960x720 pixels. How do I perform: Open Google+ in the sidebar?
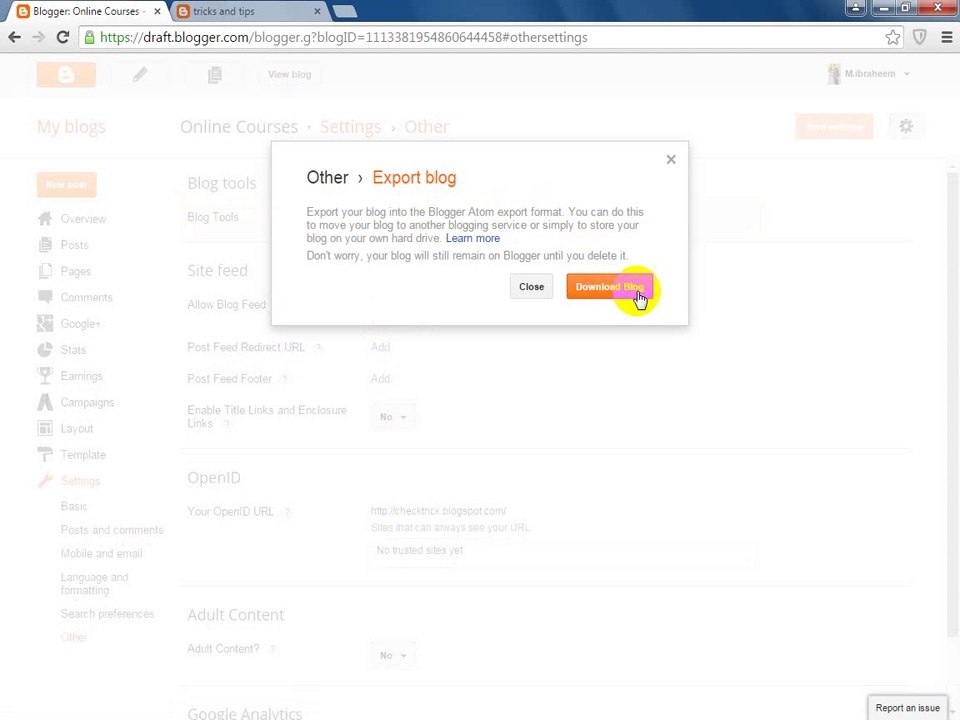pyautogui.click(x=80, y=324)
